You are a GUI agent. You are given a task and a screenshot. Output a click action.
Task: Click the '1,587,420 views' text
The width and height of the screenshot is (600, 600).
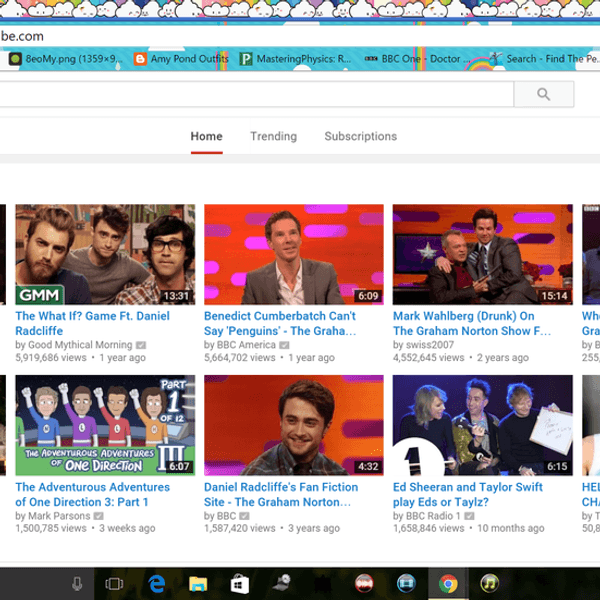tap(240, 528)
